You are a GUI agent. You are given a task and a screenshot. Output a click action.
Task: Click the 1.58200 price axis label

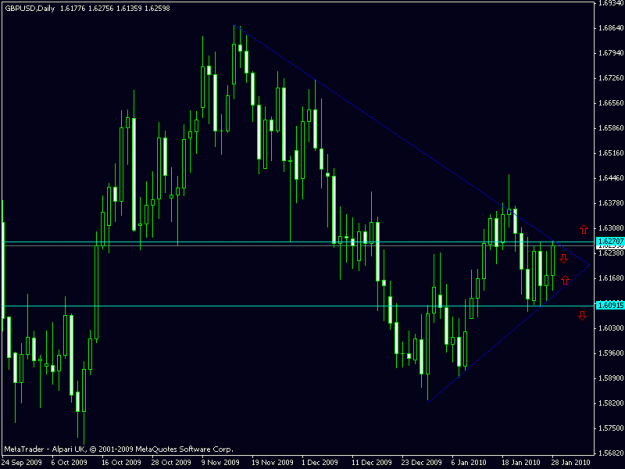point(611,403)
